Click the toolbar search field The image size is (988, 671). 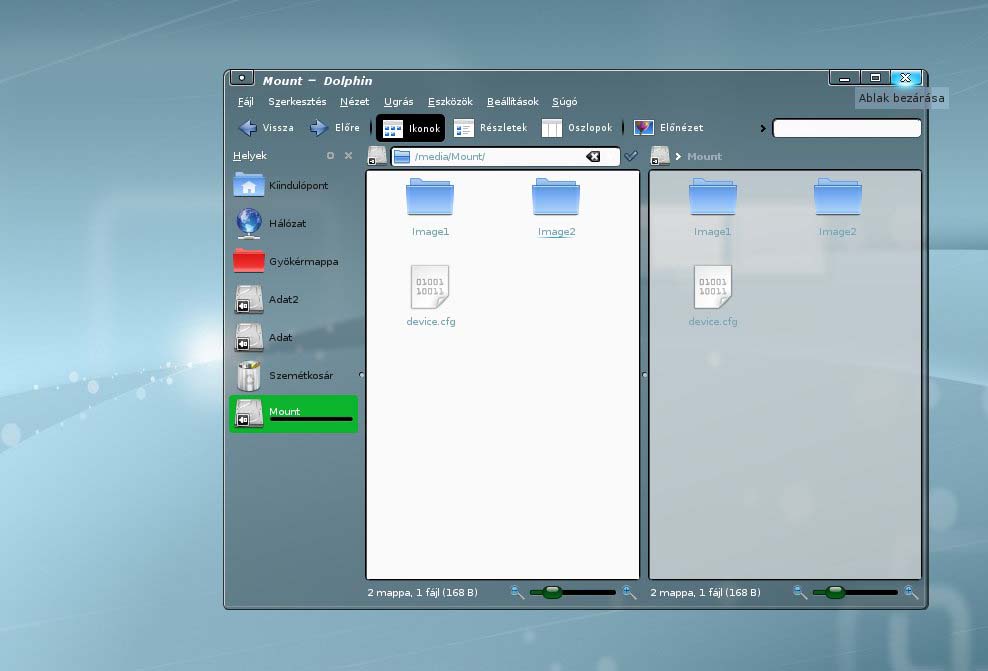click(847, 128)
